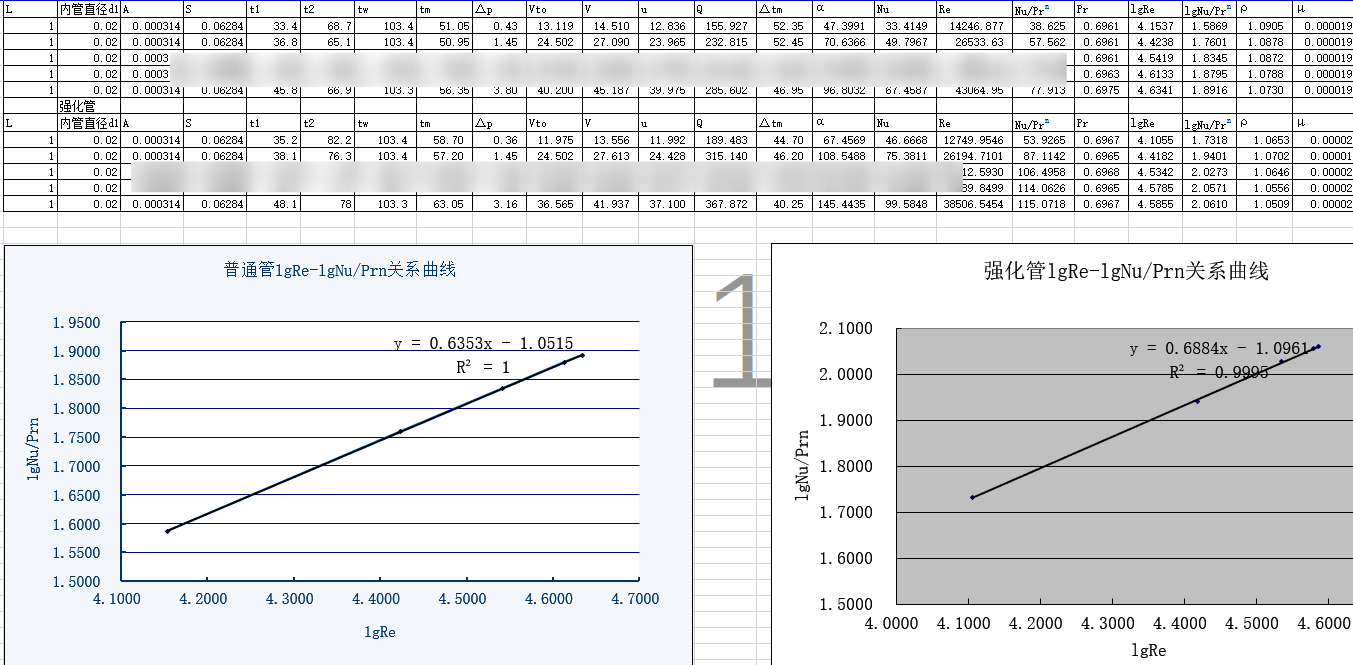Viewport: 1353px width, 665px height.
Task: Click the cell with value 115.0718
Action: pyautogui.click(x=1042, y=204)
